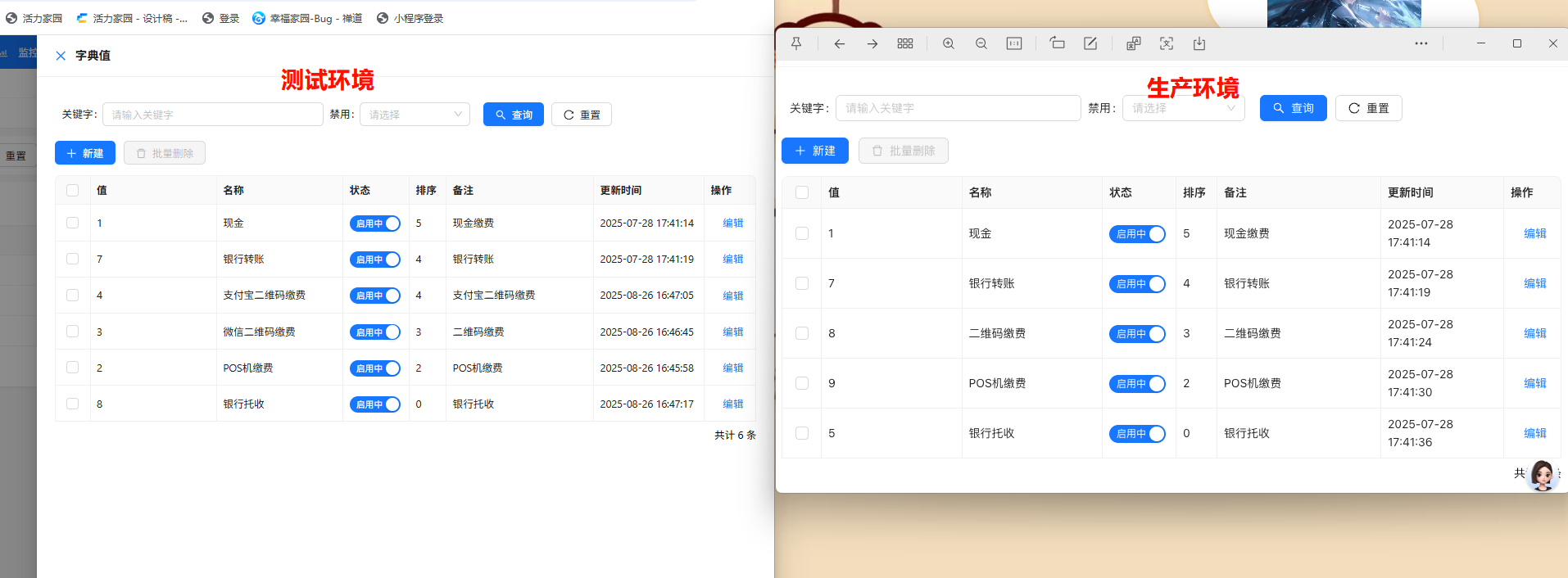Screen dimensions: 1568x578
Task: Check the 二维码缴费 row in production table
Action: coord(802,333)
